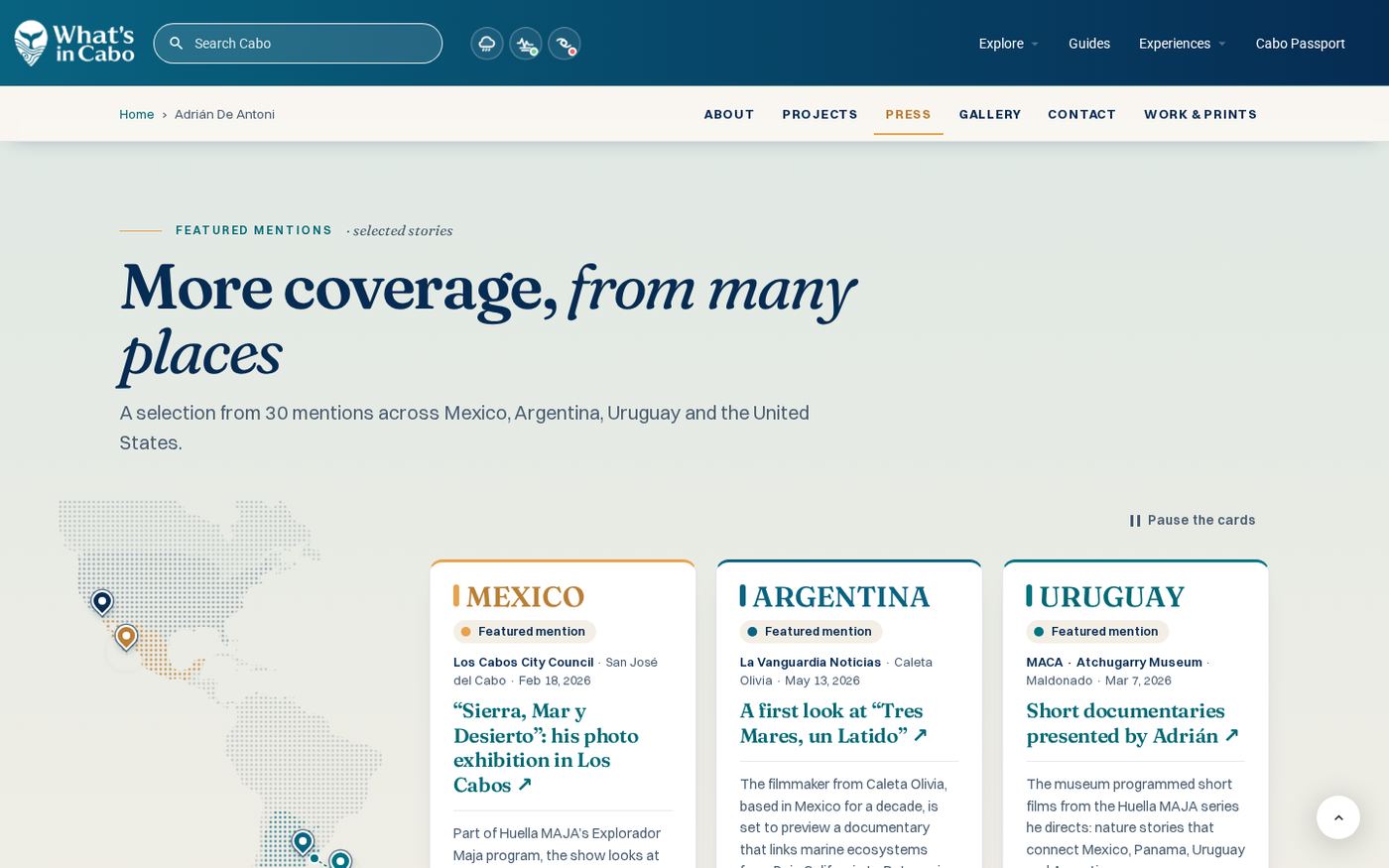The width and height of the screenshot is (1389, 868).
Task: Open the "Sierra, Mar y Desierto" exhibition article
Action: [547, 748]
